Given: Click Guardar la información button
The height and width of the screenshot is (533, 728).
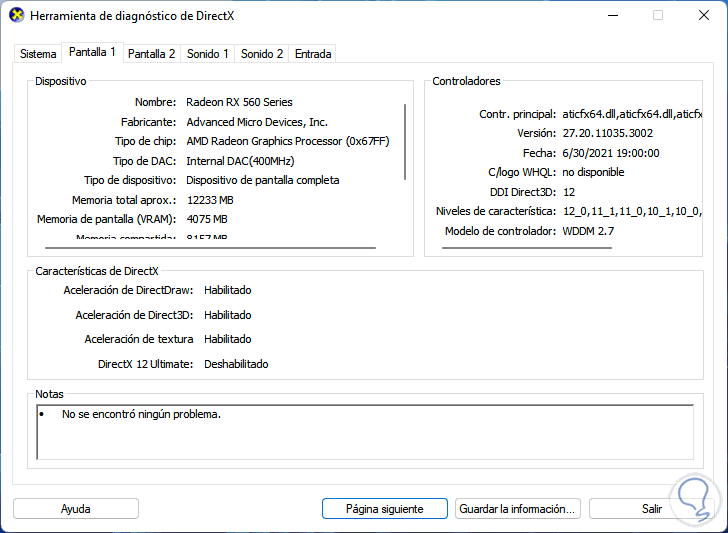Looking at the screenshot, I should (518, 509).
